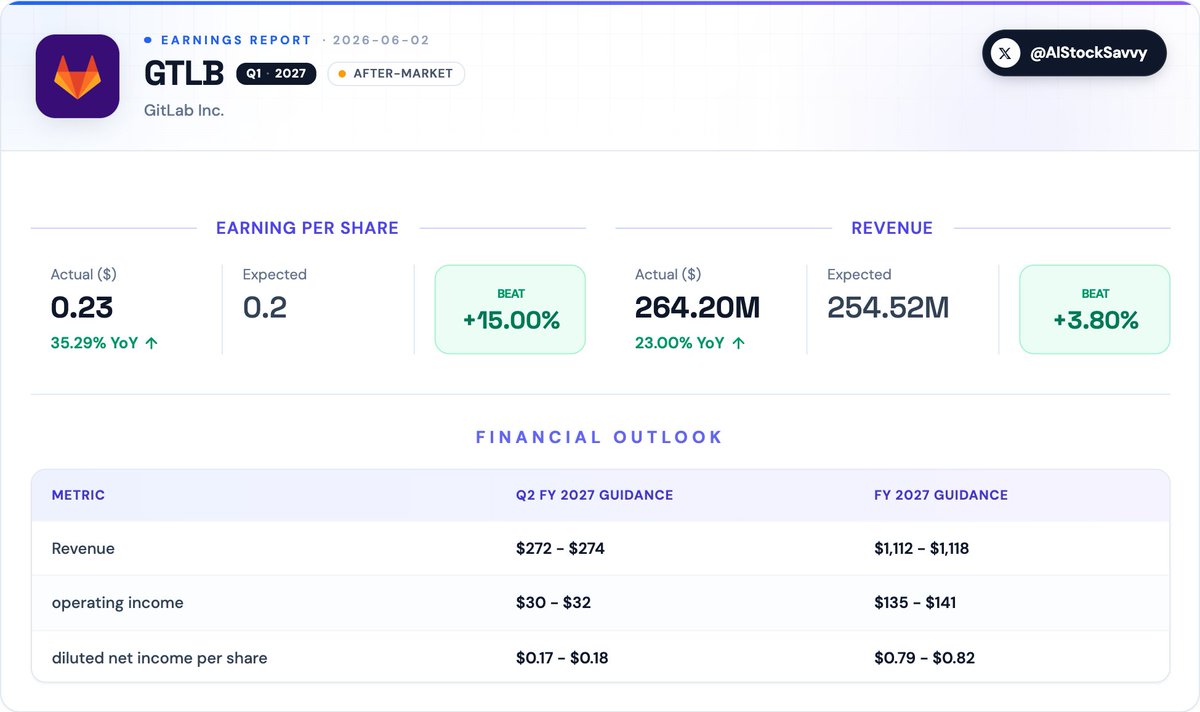Click Q2 revenue guidance $272 - $274
The image size is (1200, 712).
560,549
